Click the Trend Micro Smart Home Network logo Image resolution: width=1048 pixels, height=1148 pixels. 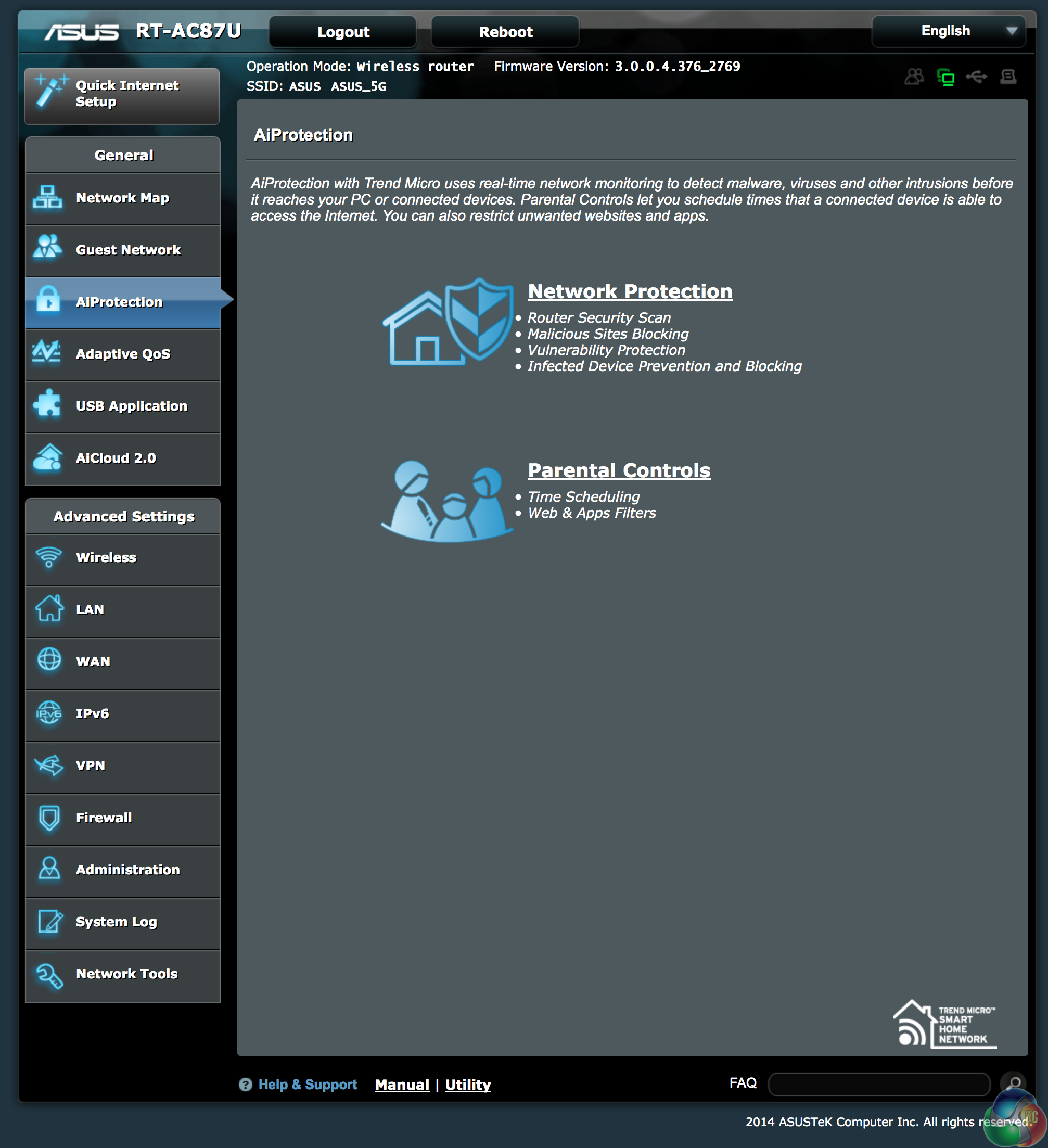click(945, 1025)
